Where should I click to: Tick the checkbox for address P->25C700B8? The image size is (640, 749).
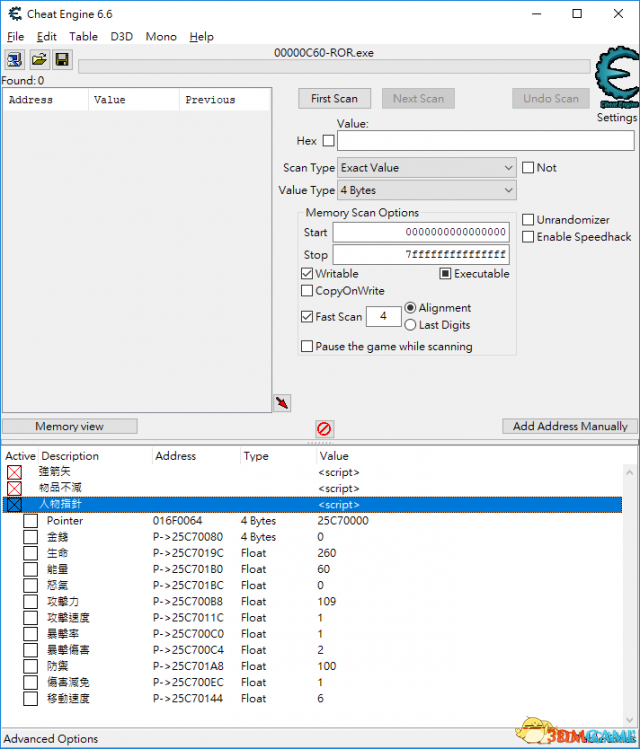(x=31, y=601)
